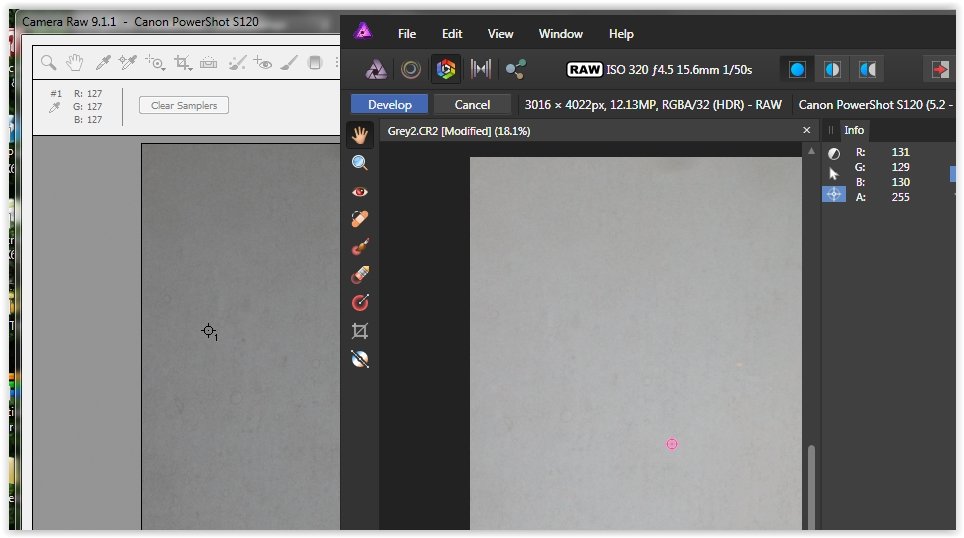The image size is (964, 538).
Task: Click color sampler marker 1 on Camera Raw image
Action: 208,331
